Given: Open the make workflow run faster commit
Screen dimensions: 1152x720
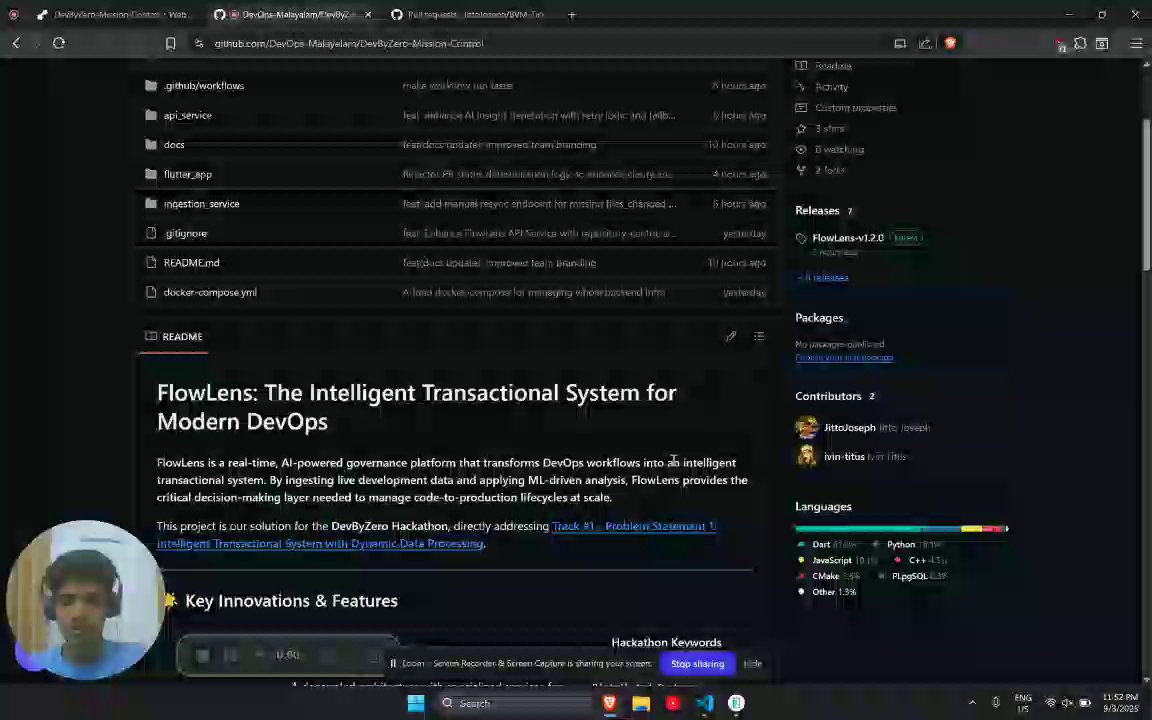Looking at the screenshot, I should [x=457, y=86].
